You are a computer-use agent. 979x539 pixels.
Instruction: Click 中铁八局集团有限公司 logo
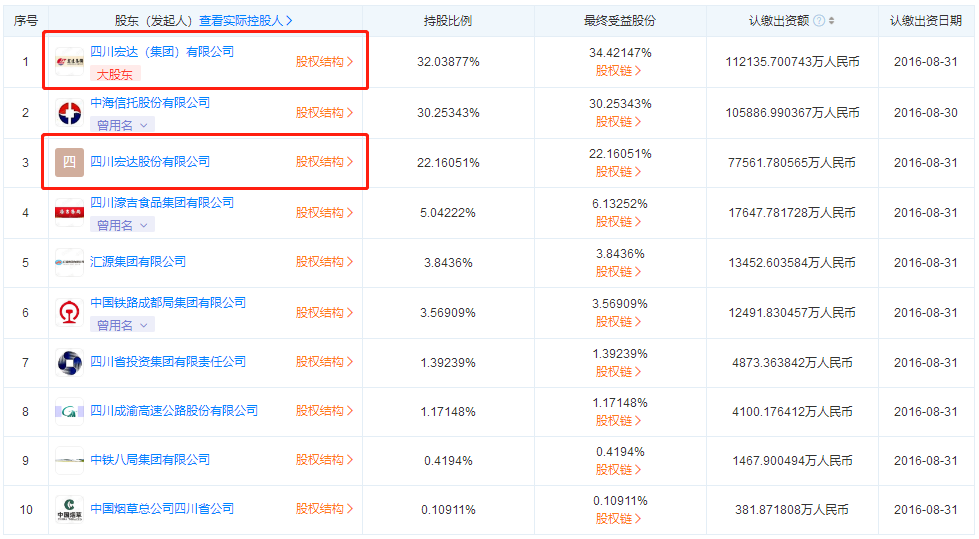point(69,460)
